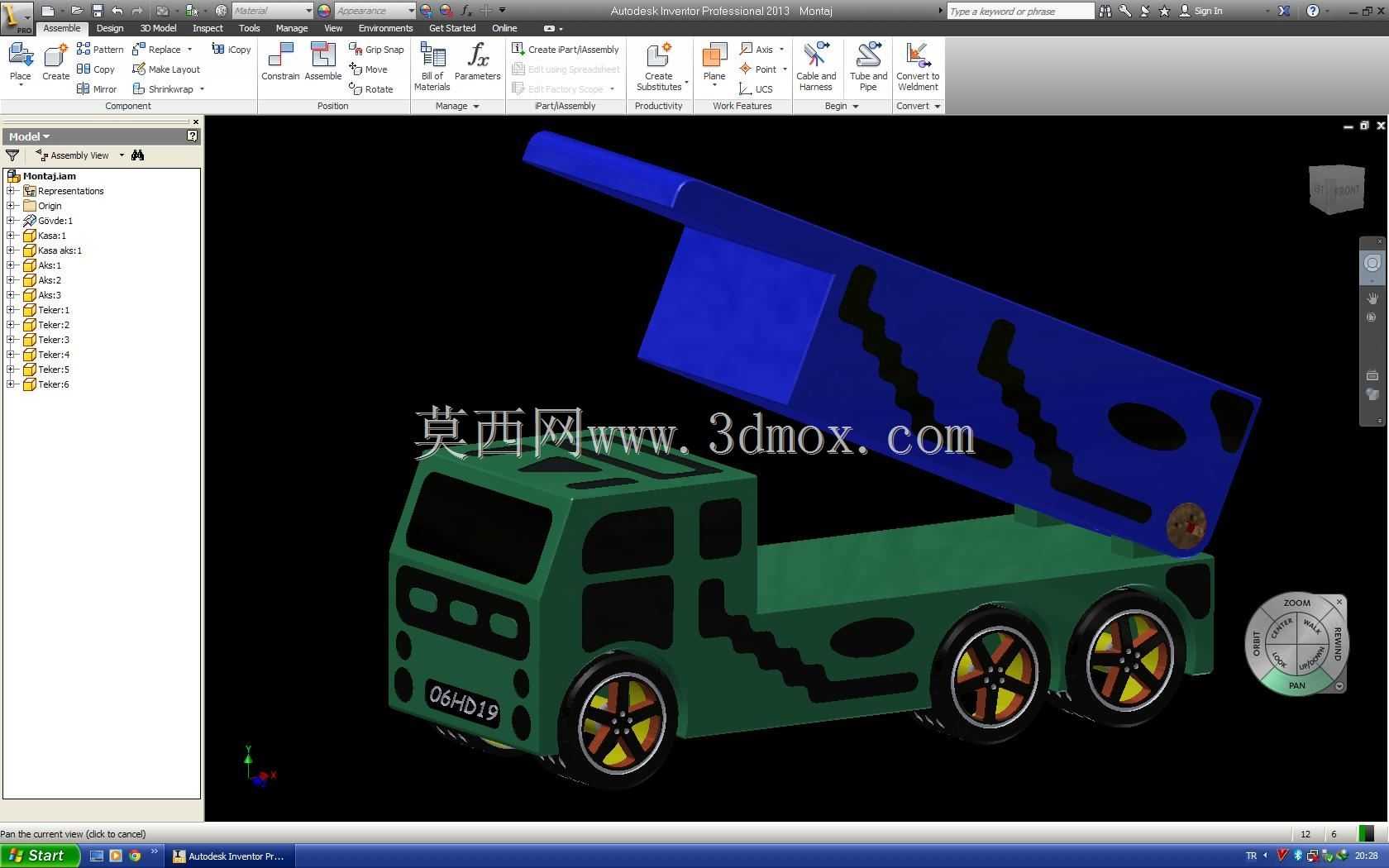The image size is (1389, 868).
Task: Click Sign In link
Action: pyautogui.click(x=1208, y=11)
